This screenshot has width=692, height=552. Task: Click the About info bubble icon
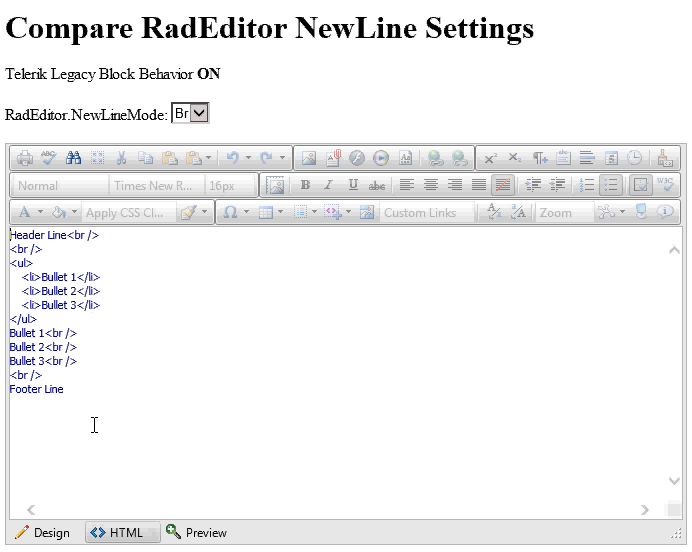[665, 212]
